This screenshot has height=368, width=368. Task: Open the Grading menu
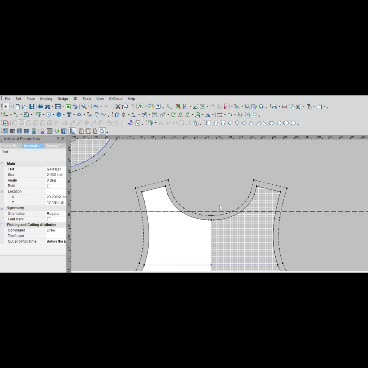click(46, 99)
